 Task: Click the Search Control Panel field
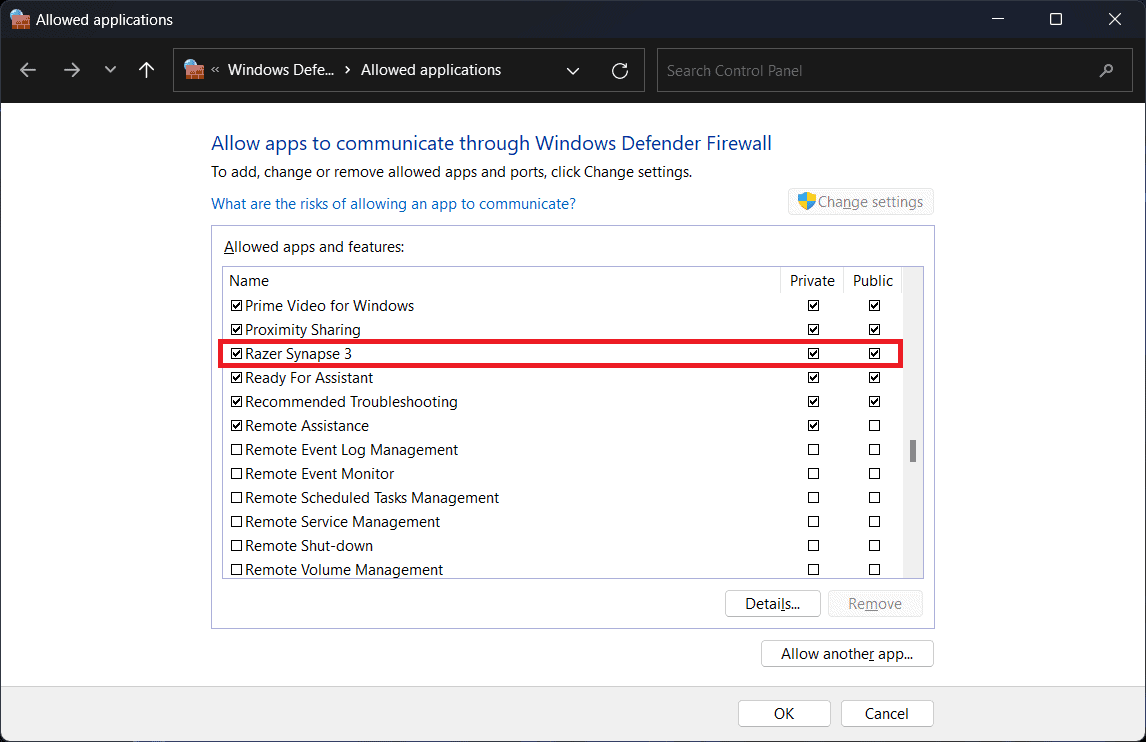coord(895,70)
